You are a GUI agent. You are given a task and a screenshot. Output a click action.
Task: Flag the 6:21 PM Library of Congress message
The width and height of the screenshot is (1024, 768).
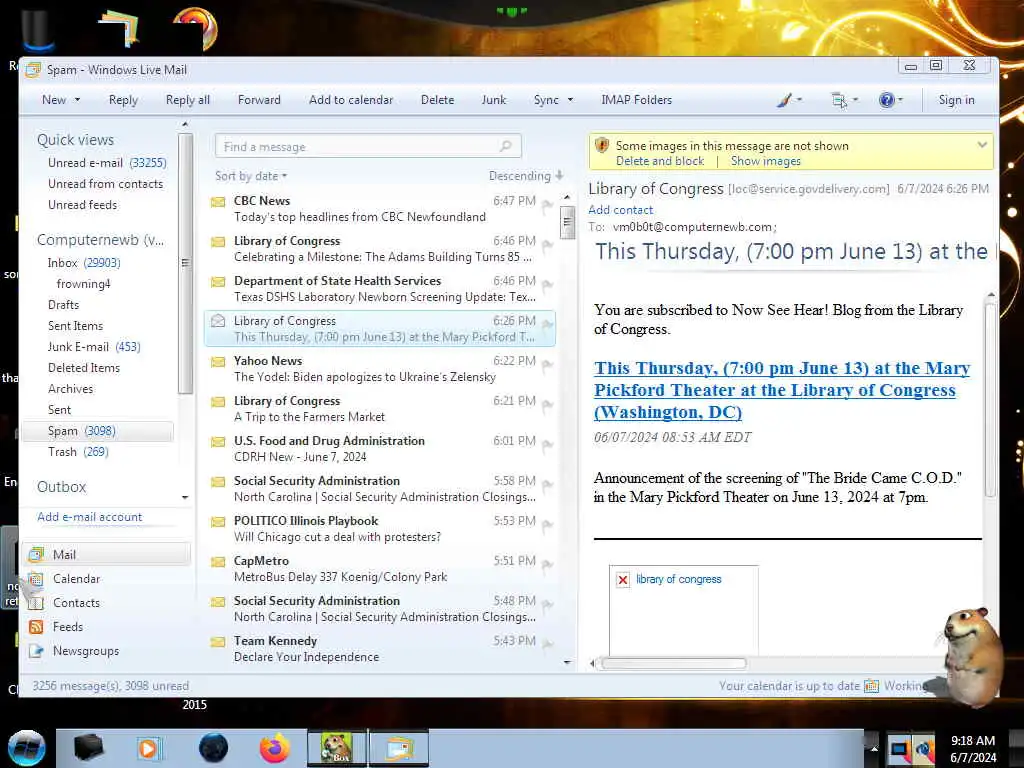click(547, 406)
